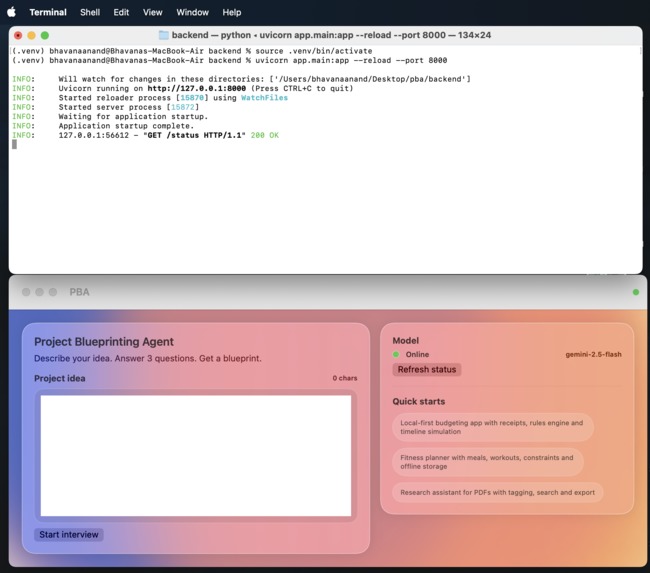Click the 200 OK status in Terminal
The width and height of the screenshot is (650, 573).
coord(264,135)
